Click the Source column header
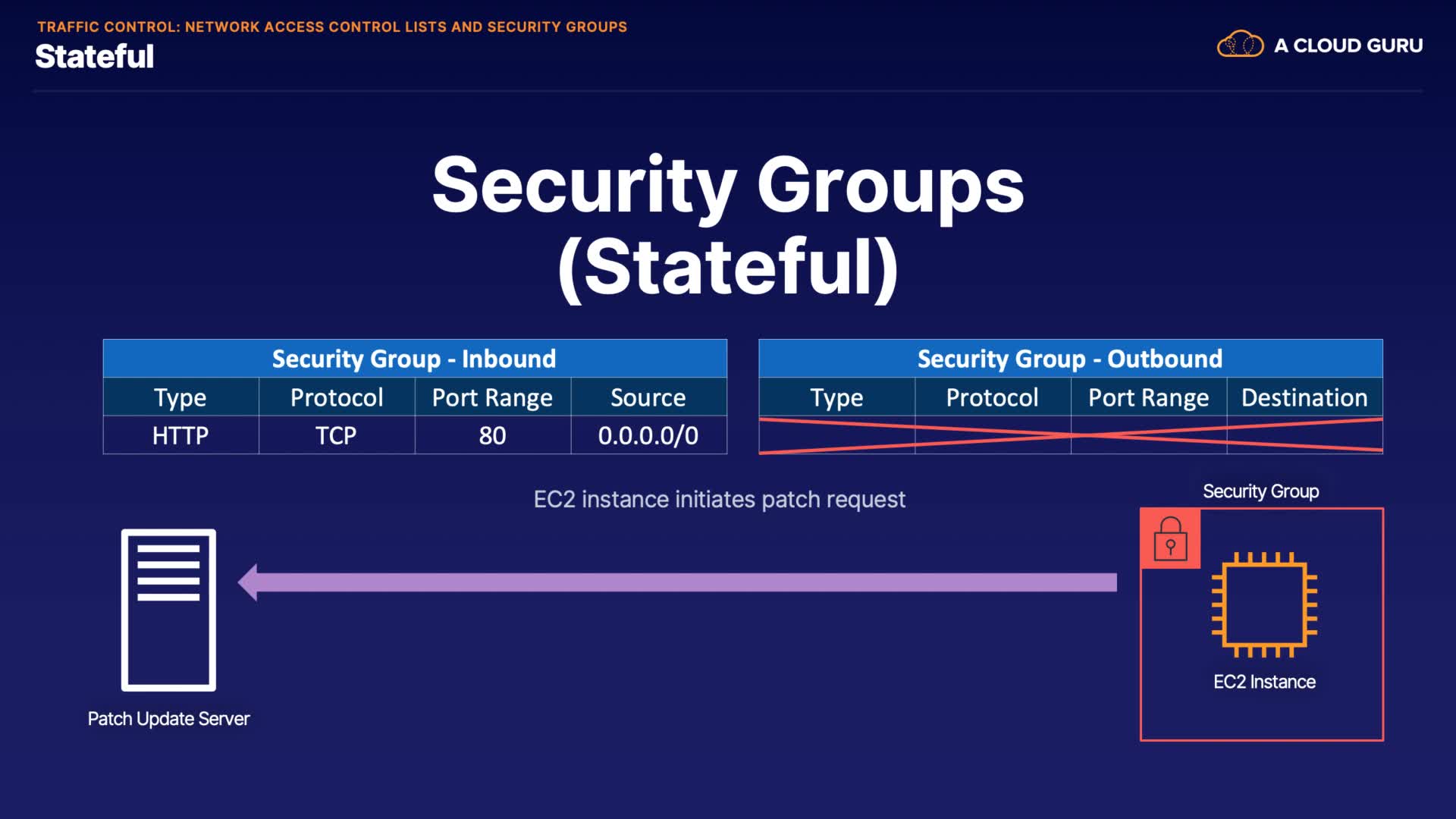 (x=648, y=397)
